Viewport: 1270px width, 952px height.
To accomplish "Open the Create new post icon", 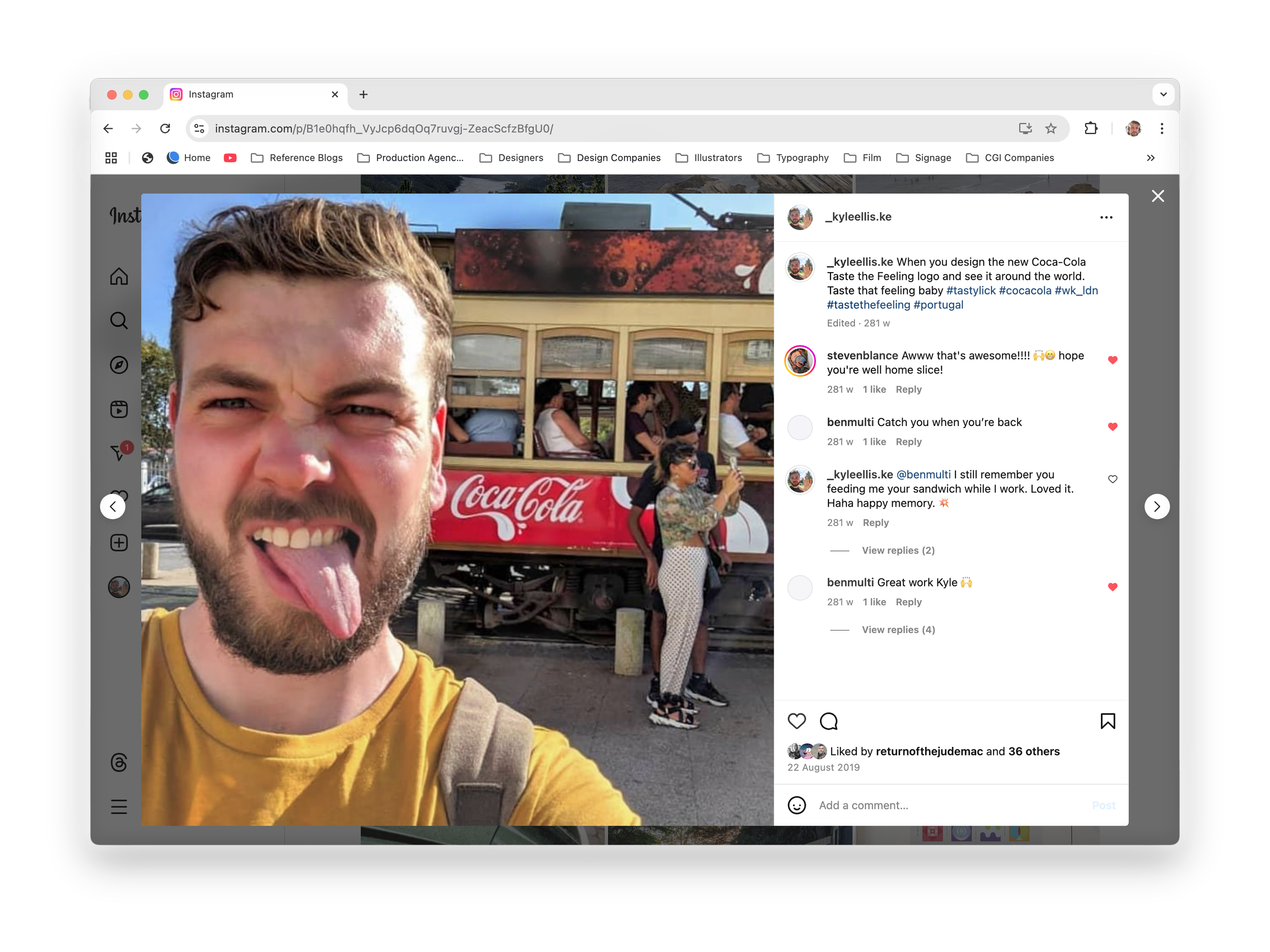I will point(119,543).
